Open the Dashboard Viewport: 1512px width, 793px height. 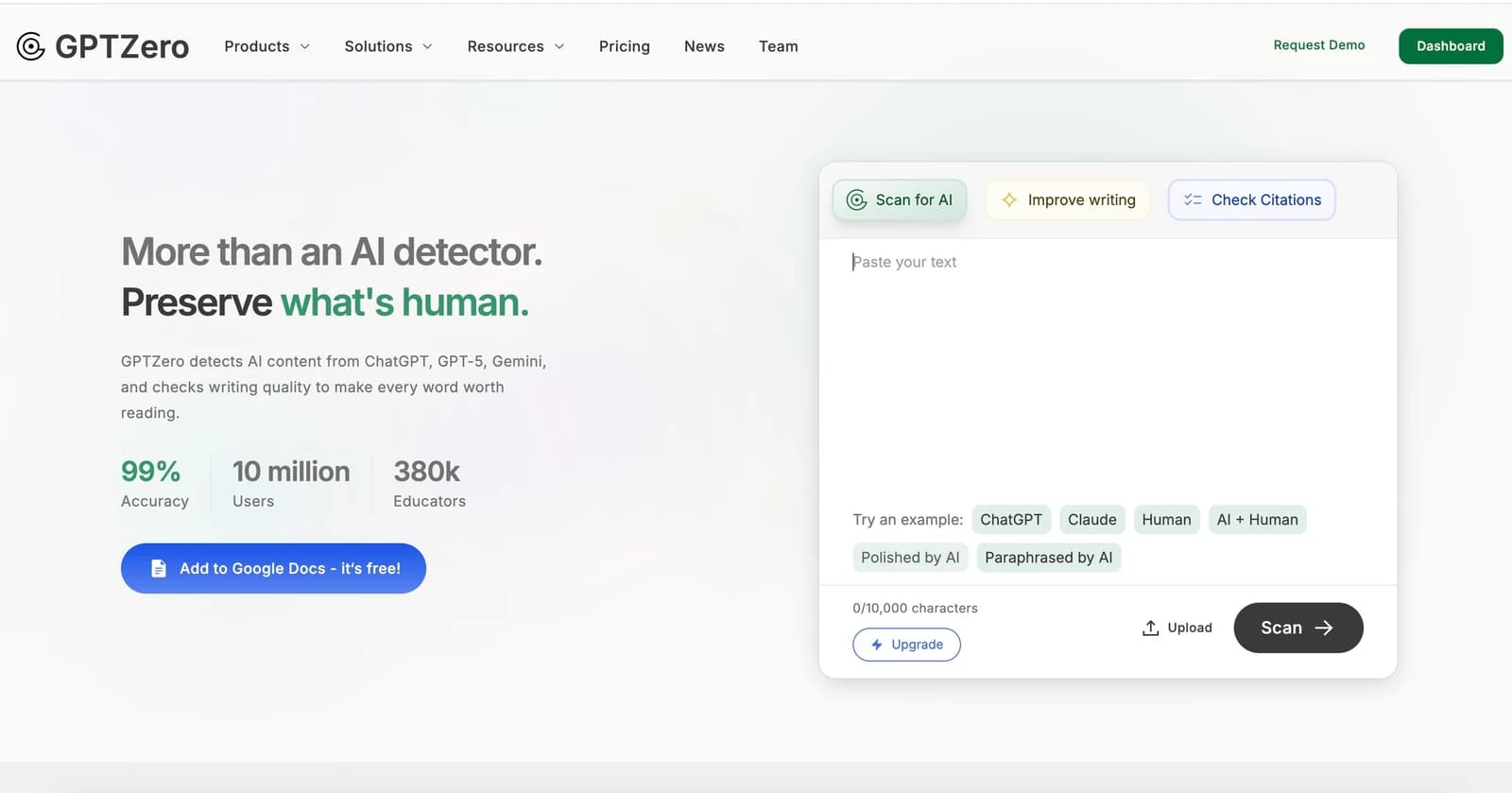click(x=1451, y=46)
